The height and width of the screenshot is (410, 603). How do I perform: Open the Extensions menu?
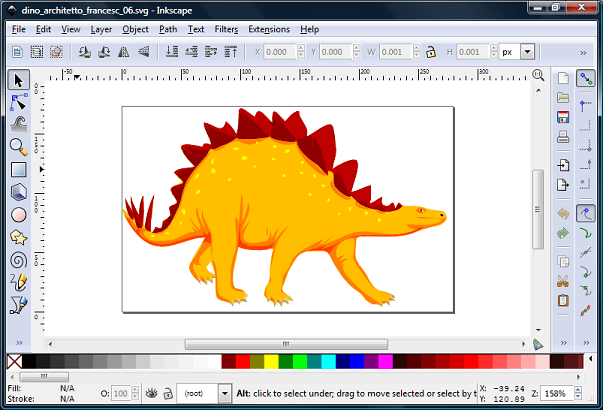click(x=269, y=29)
